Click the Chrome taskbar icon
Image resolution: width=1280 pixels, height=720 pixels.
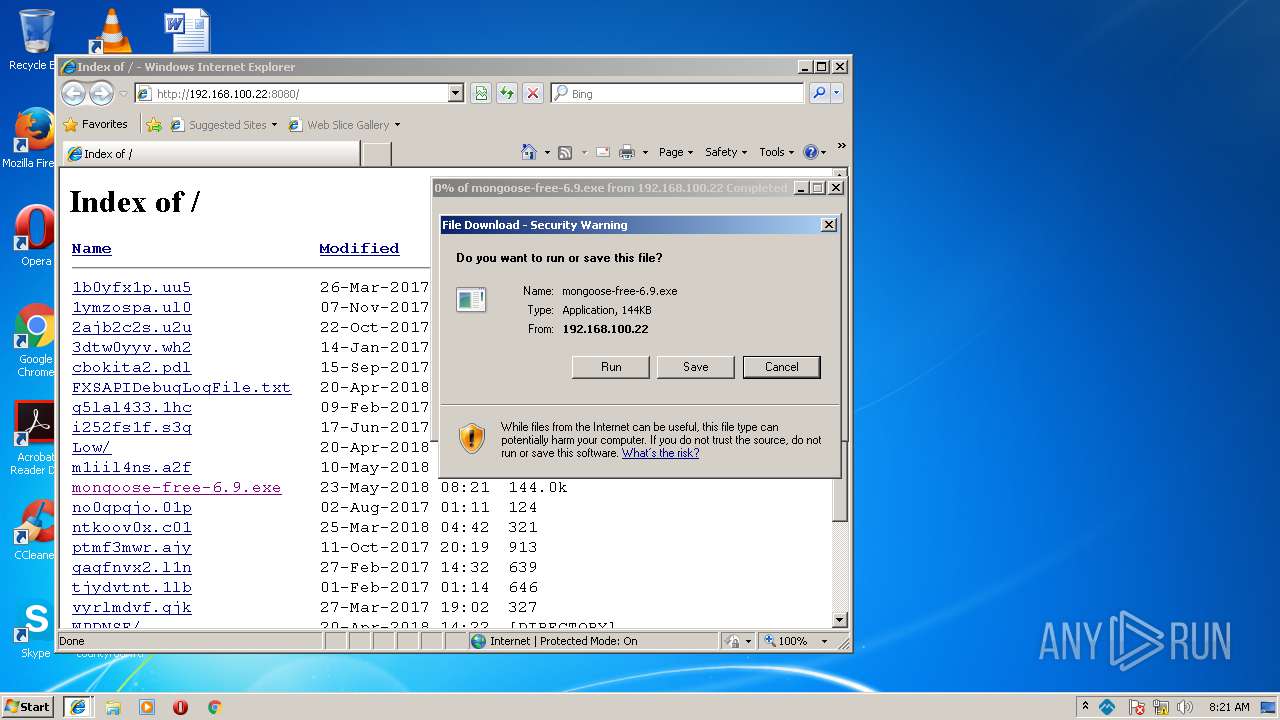pyautogui.click(x=214, y=707)
